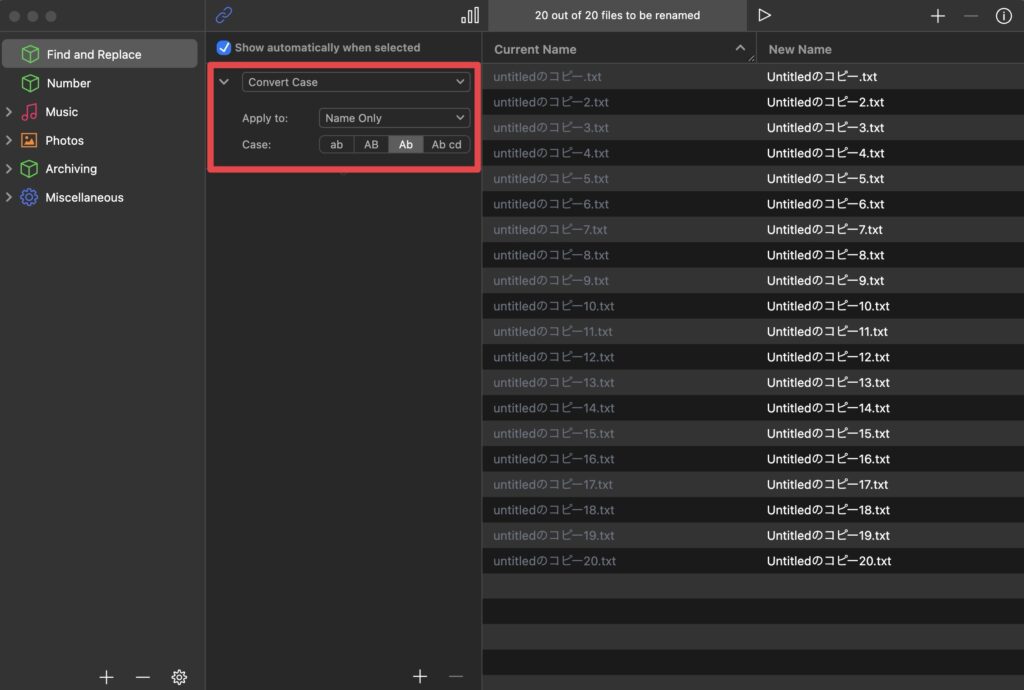Screen dimensions: 1024x690
Task: Open the Convert Case action dropdown
Action: 356,82
